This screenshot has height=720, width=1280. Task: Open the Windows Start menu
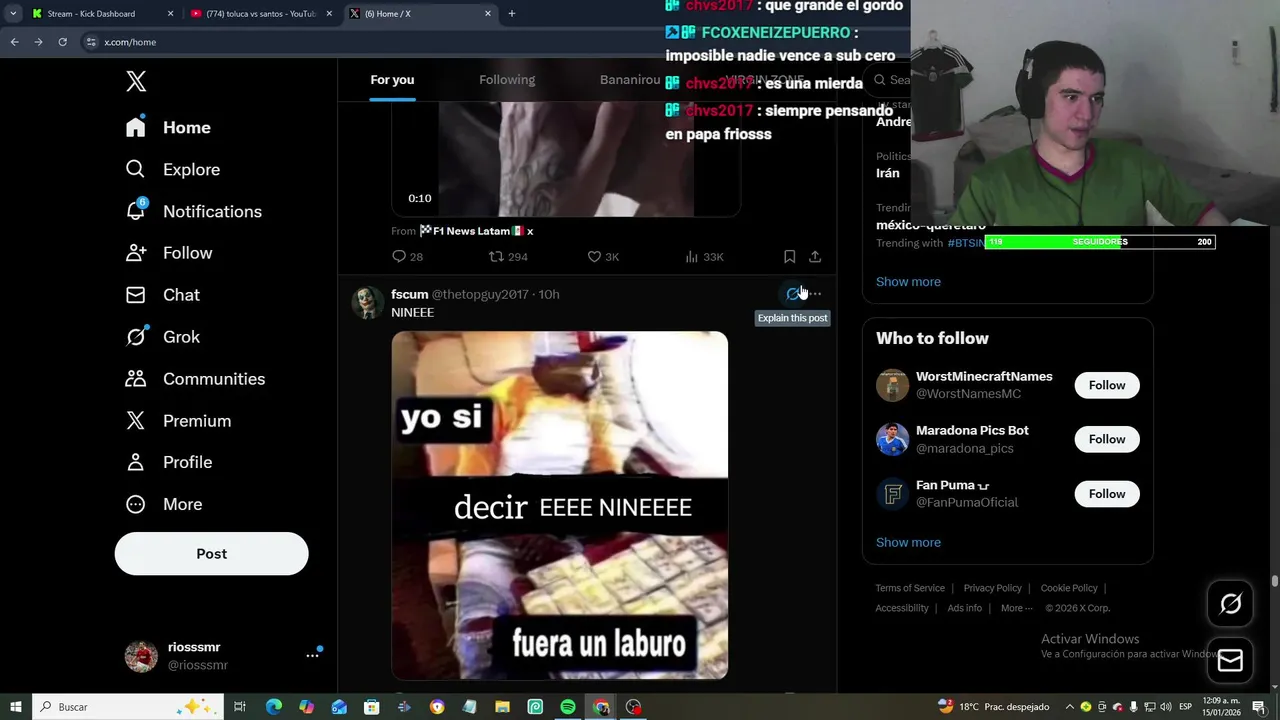(x=15, y=707)
